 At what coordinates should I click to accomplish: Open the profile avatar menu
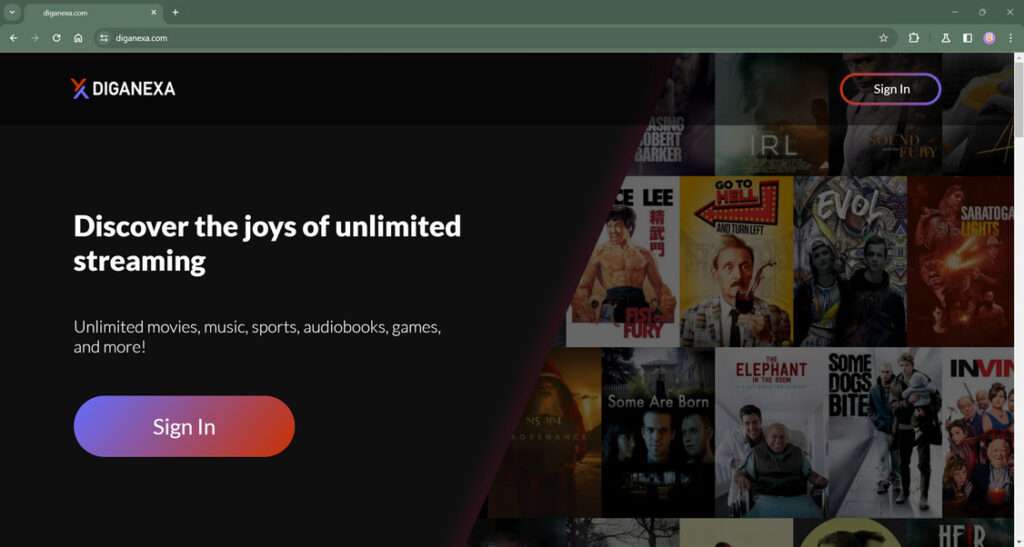pos(989,38)
